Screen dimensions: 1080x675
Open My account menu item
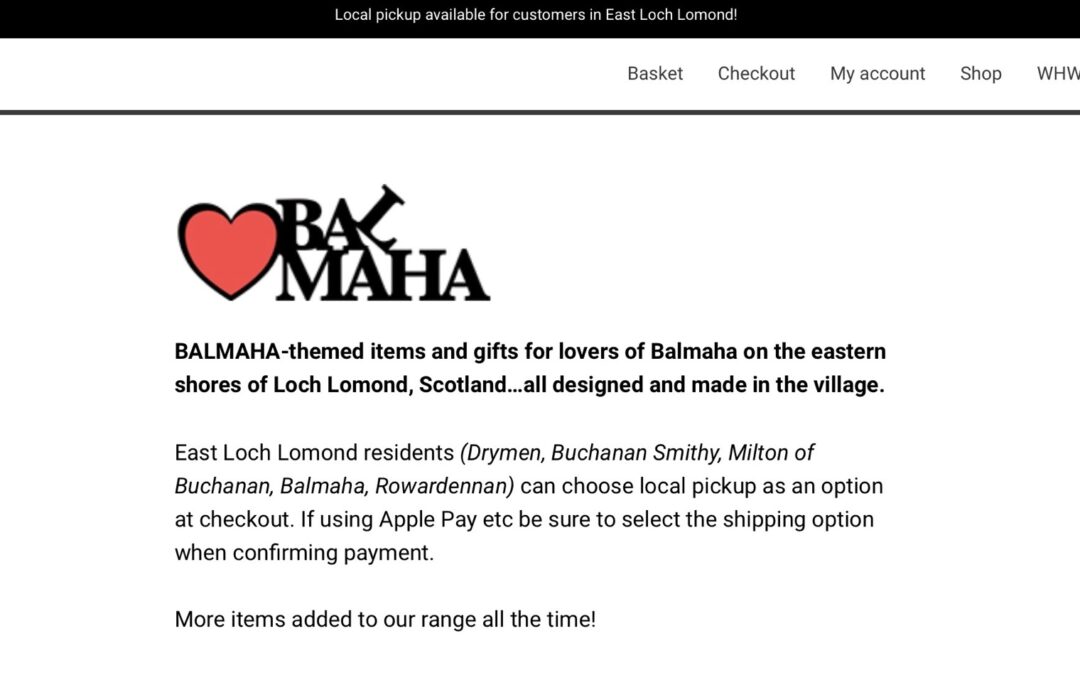click(x=877, y=73)
